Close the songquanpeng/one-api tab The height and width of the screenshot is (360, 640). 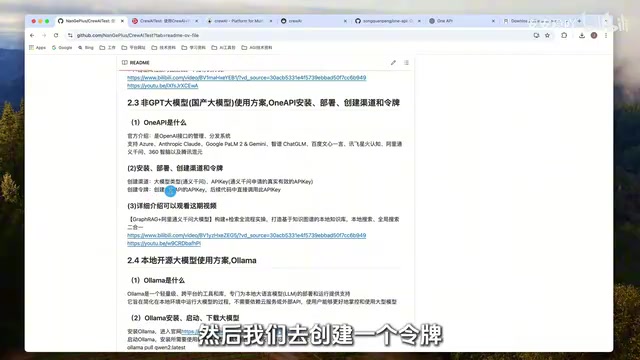pyautogui.click(x=419, y=21)
